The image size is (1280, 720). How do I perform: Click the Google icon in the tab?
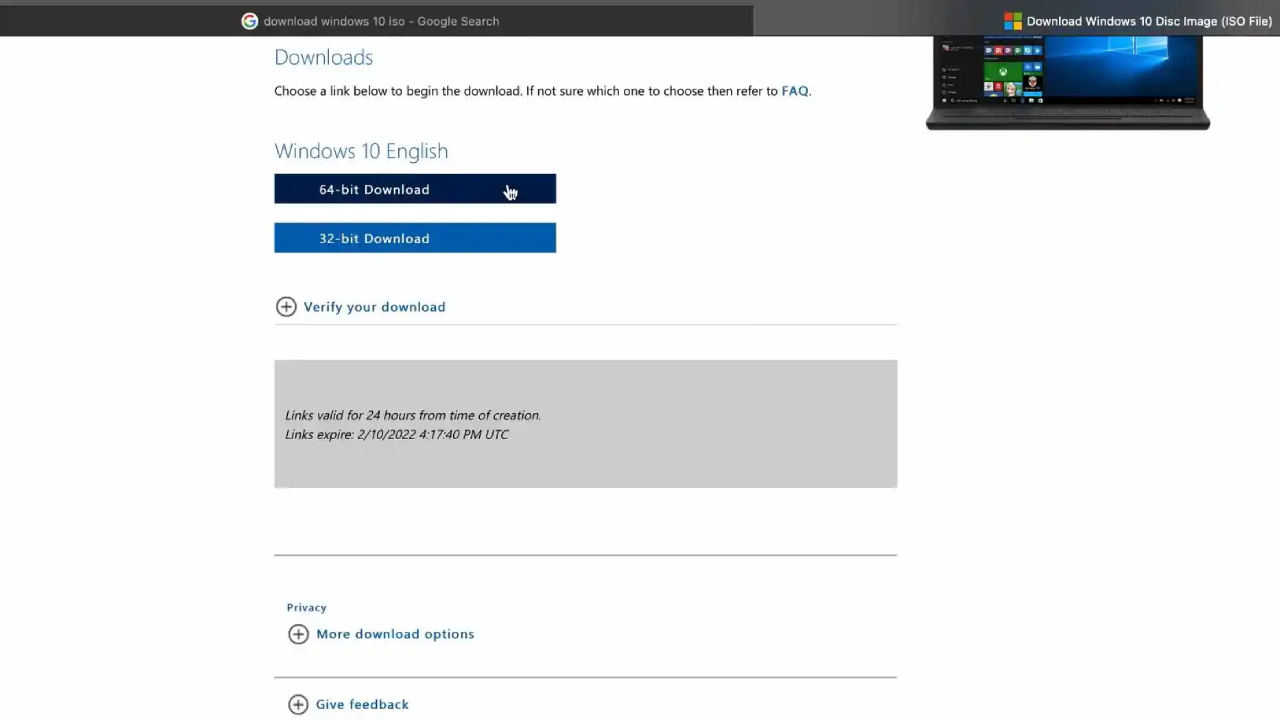250,21
